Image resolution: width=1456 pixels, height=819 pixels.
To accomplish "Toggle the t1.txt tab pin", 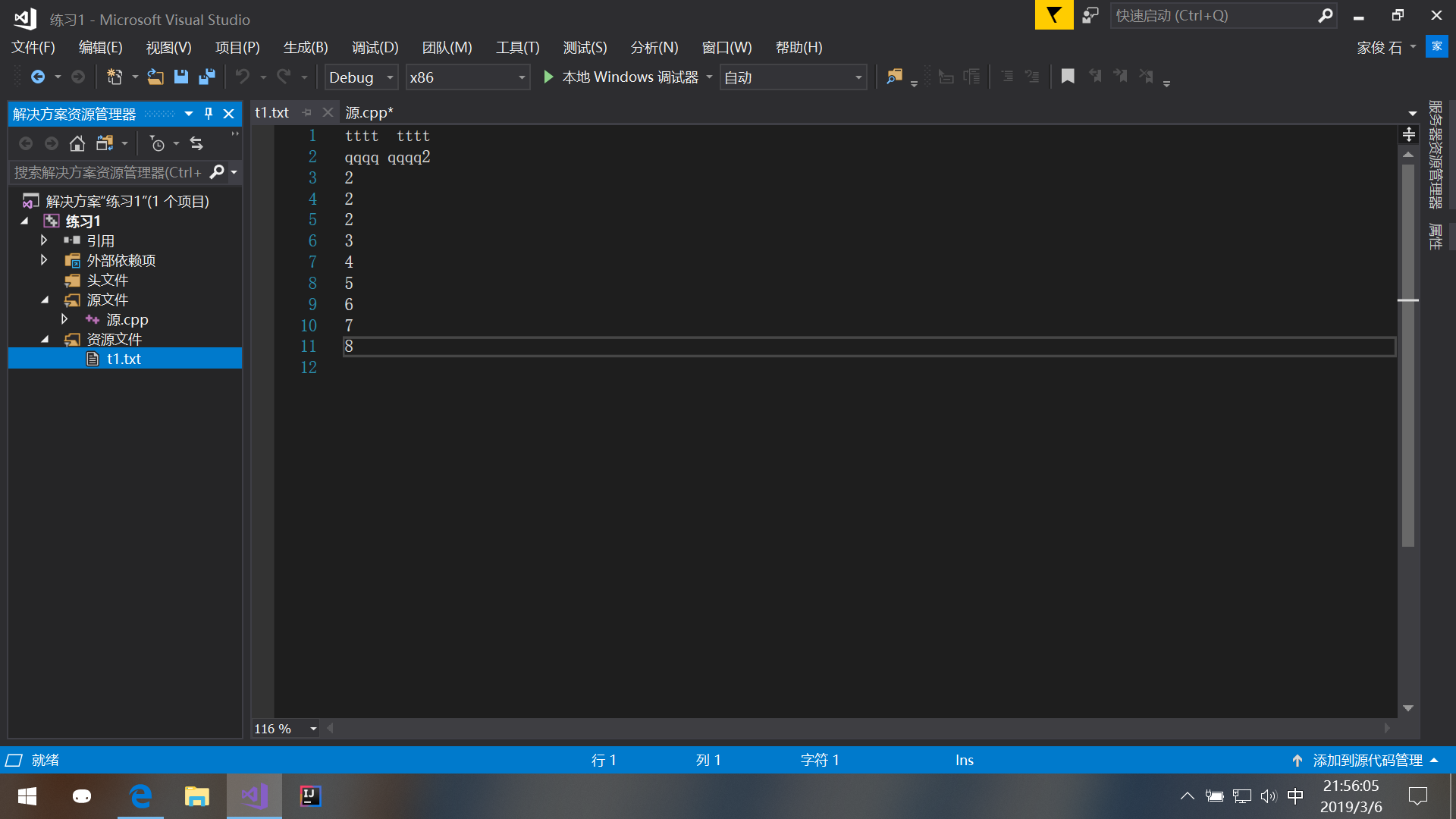I will [307, 112].
